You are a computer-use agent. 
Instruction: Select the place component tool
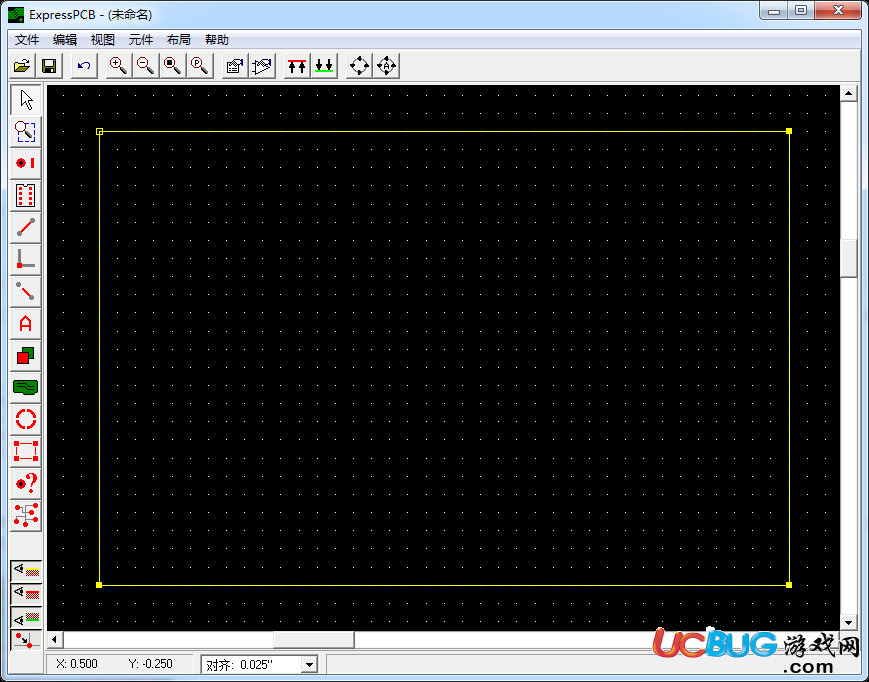click(x=25, y=196)
